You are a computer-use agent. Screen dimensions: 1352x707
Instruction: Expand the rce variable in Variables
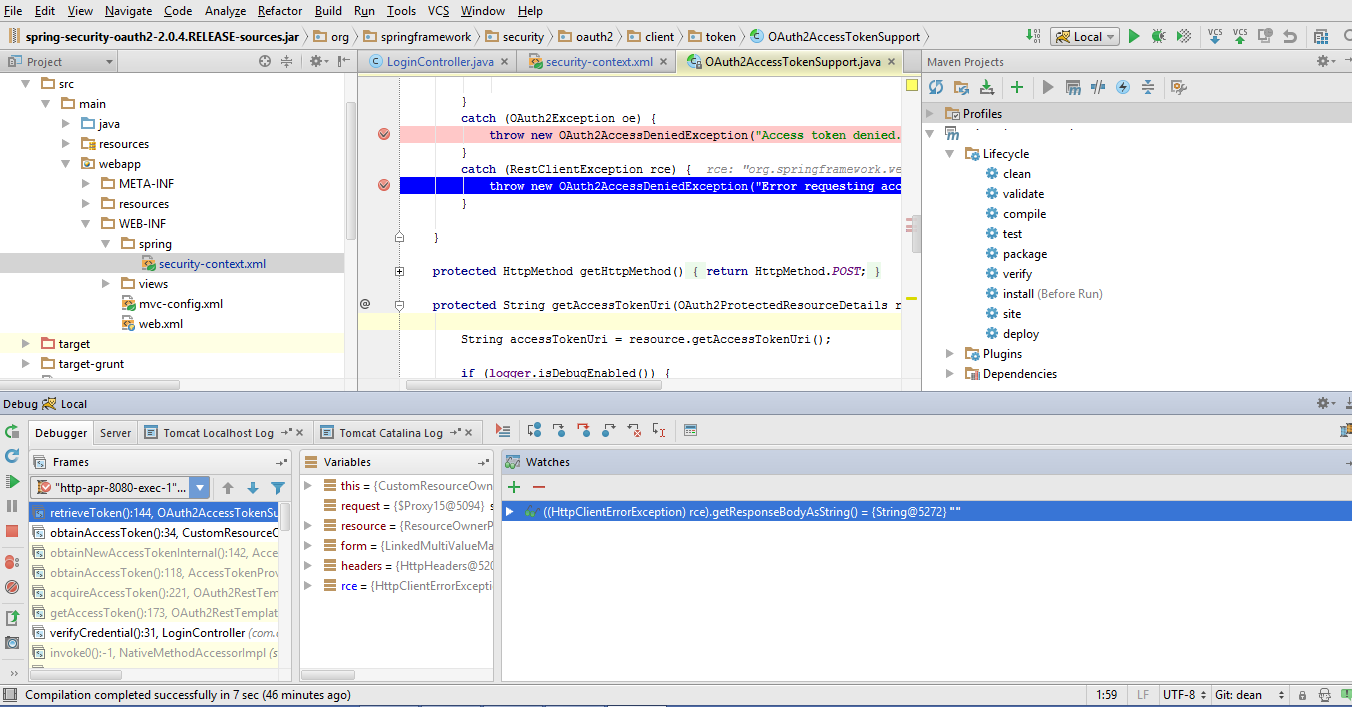click(x=308, y=586)
